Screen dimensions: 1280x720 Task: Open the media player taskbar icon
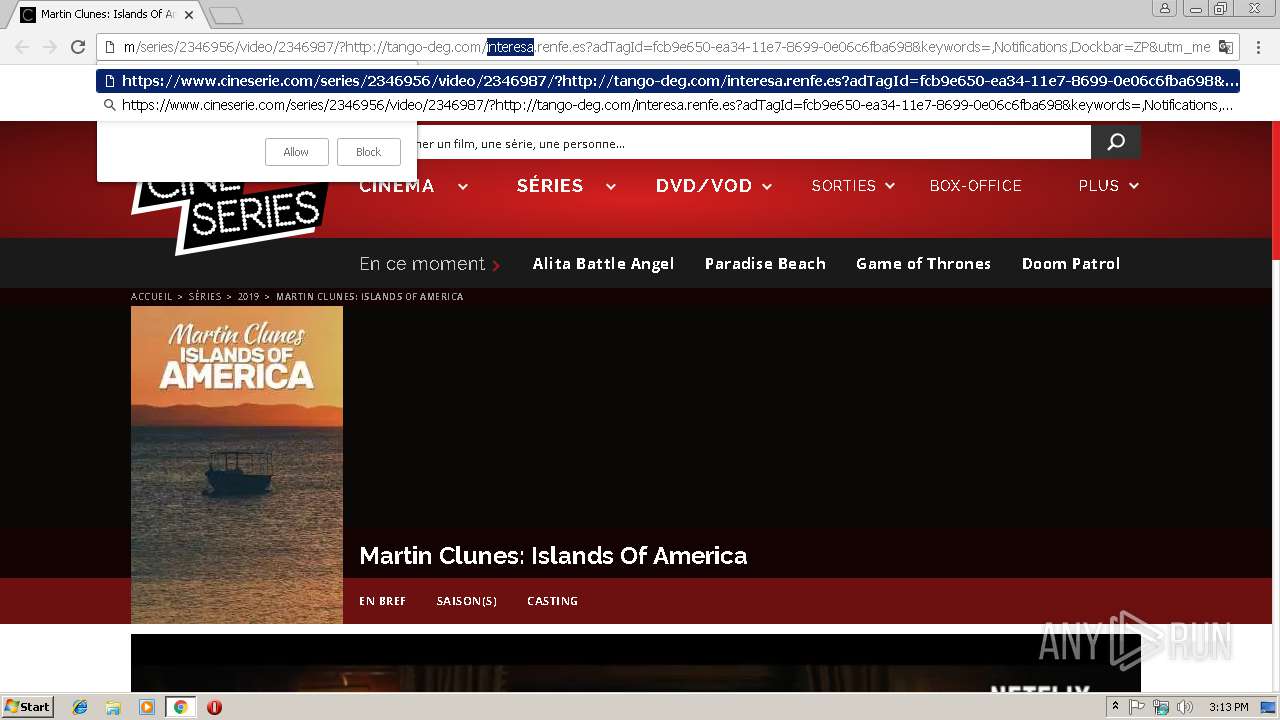coord(147,707)
